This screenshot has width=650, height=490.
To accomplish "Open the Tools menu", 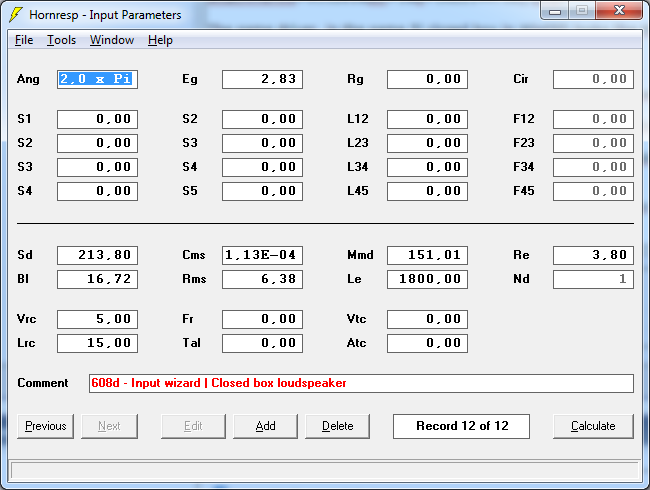I will (x=61, y=40).
